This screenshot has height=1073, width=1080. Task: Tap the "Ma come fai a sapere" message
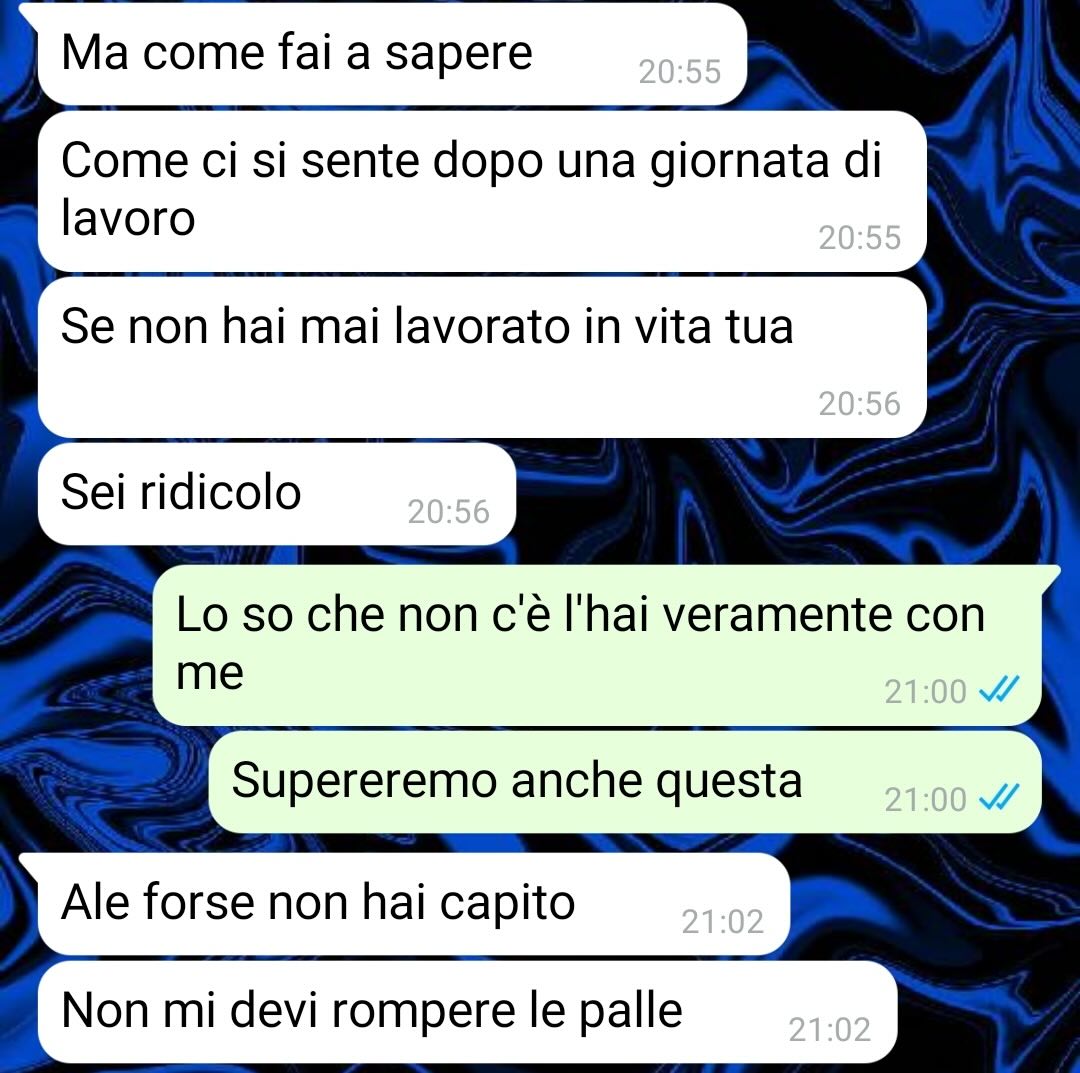click(392, 54)
